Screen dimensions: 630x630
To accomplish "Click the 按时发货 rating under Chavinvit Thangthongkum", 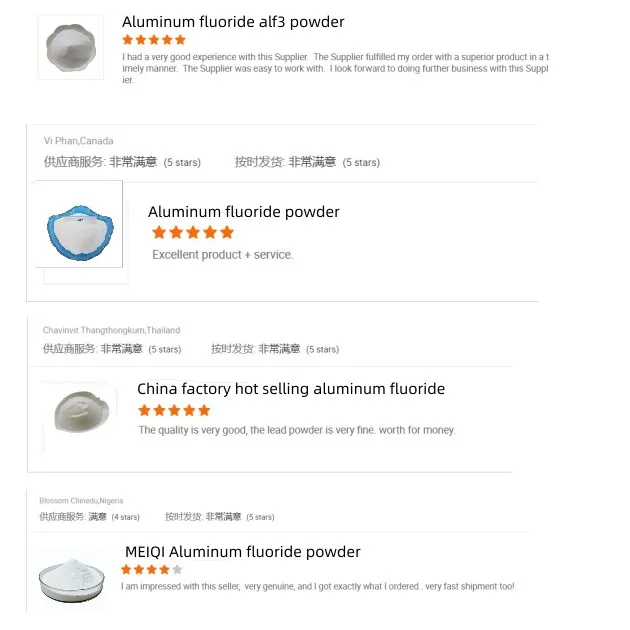I will [274, 349].
